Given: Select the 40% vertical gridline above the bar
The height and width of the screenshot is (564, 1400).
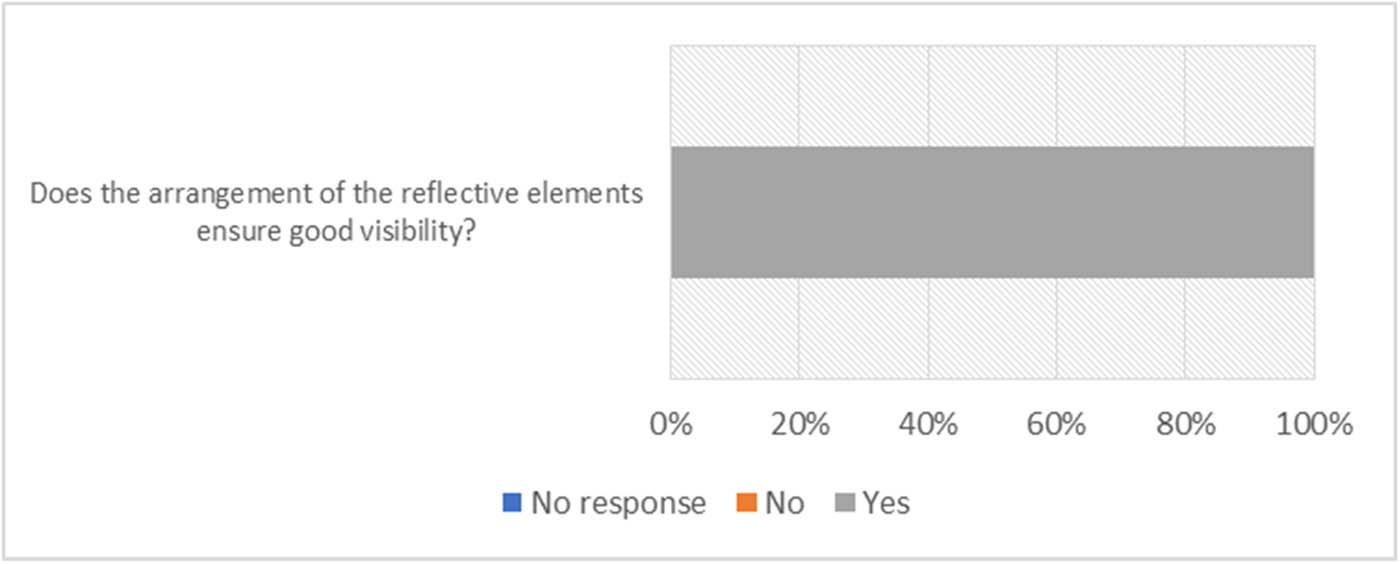Looking at the screenshot, I should point(928,96).
